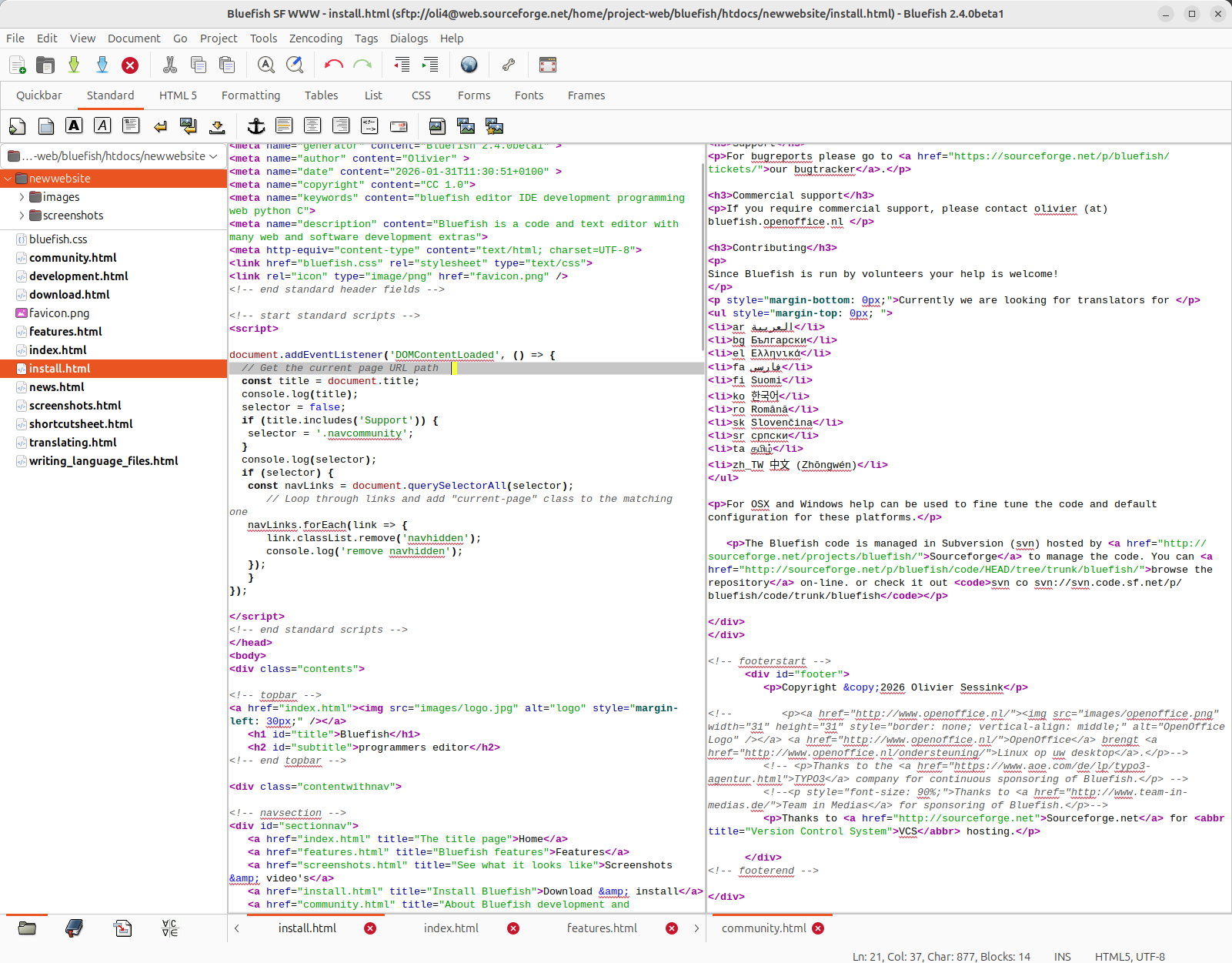Toggle fullscreen with the toolbar icon
Screen dimensions: 1232x963
tap(548, 65)
